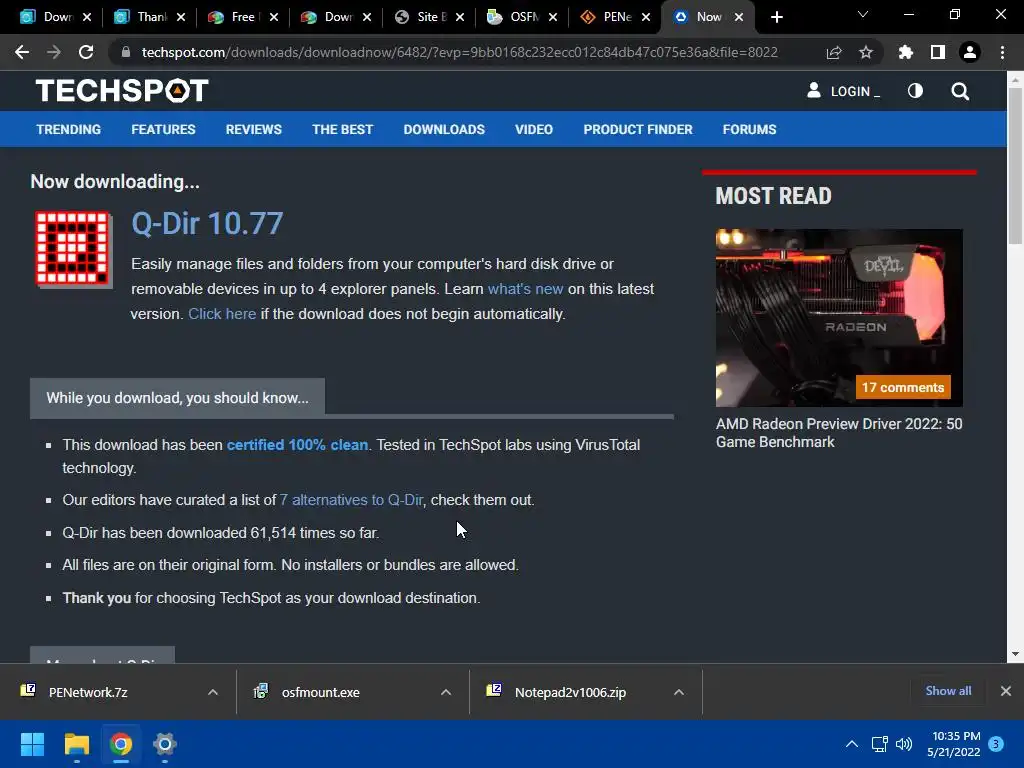
Task: Click the TechSpot logo
Action: coord(122,90)
